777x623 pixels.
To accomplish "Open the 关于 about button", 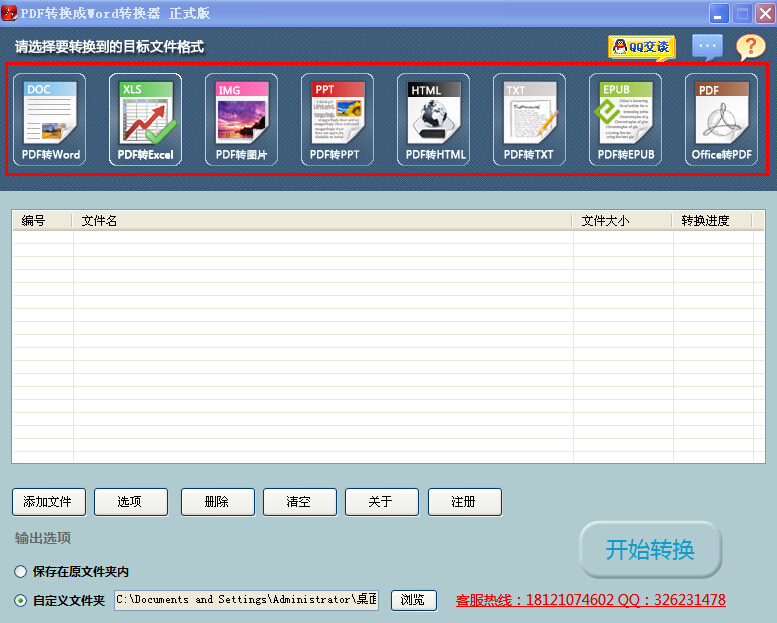I will [382, 502].
